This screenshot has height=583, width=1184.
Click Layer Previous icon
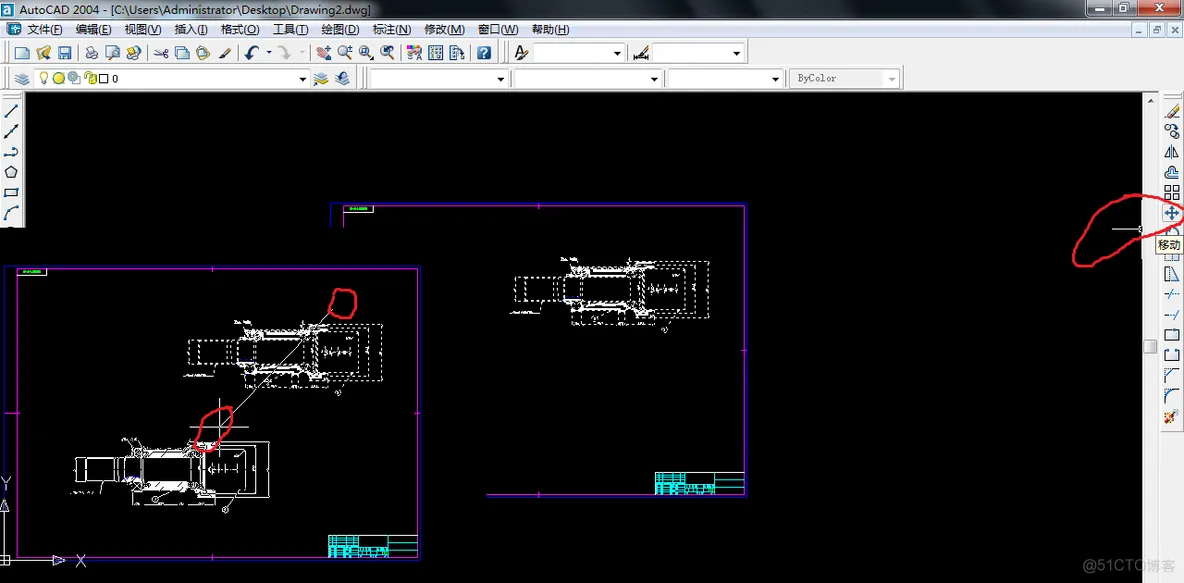[342, 79]
